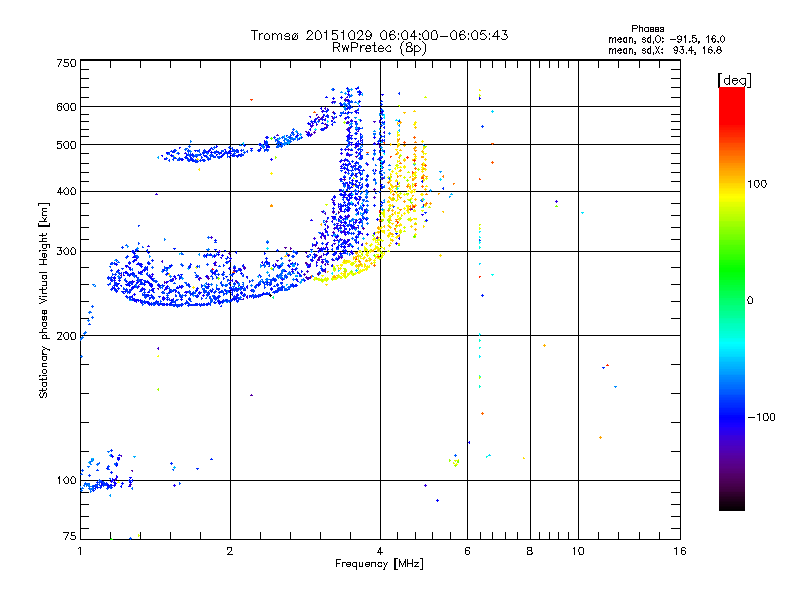This screenshot has height=600, width=800.
Task: Click the '16' frequency tick label
Action: click(680, 551)
